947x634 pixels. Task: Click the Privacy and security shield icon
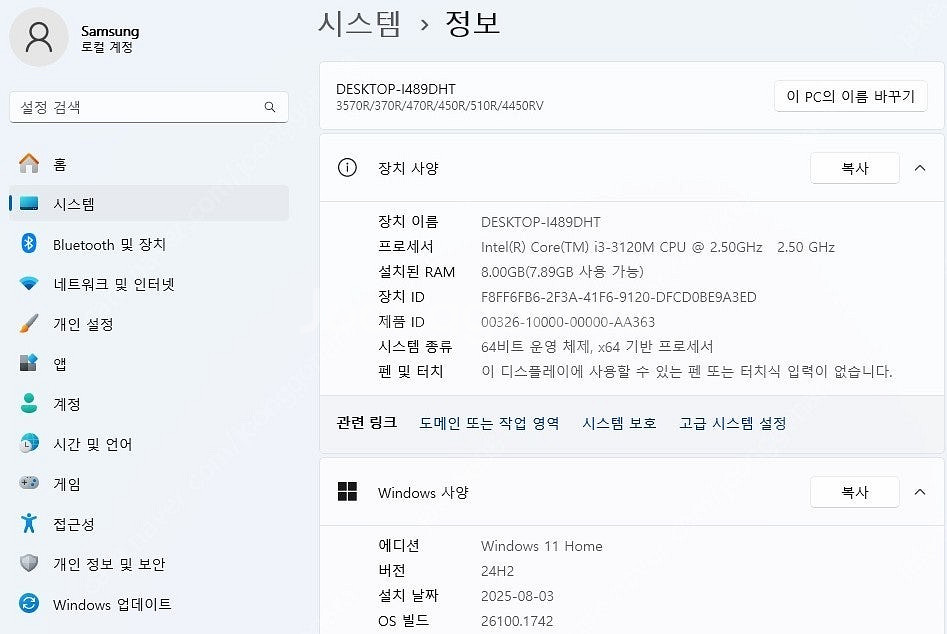[x=28, y=563]
